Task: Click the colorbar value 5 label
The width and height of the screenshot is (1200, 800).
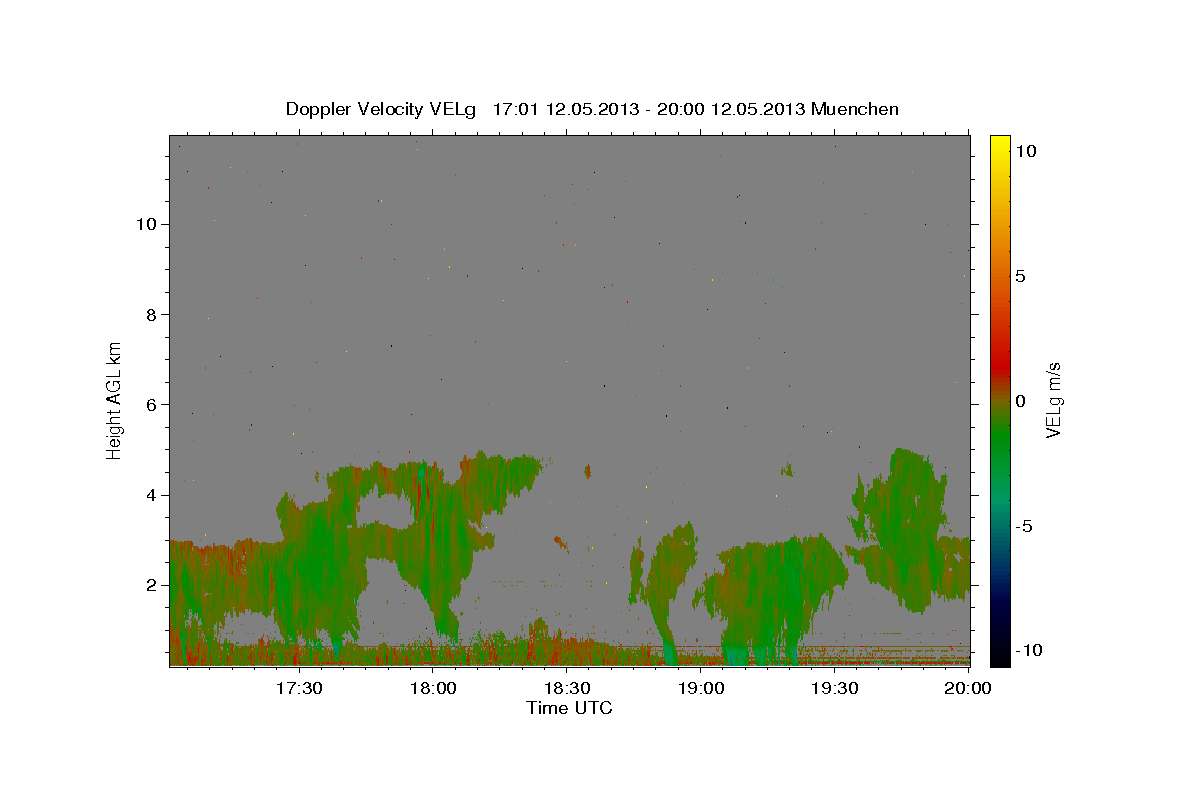Action: [x=1020, y=276]
